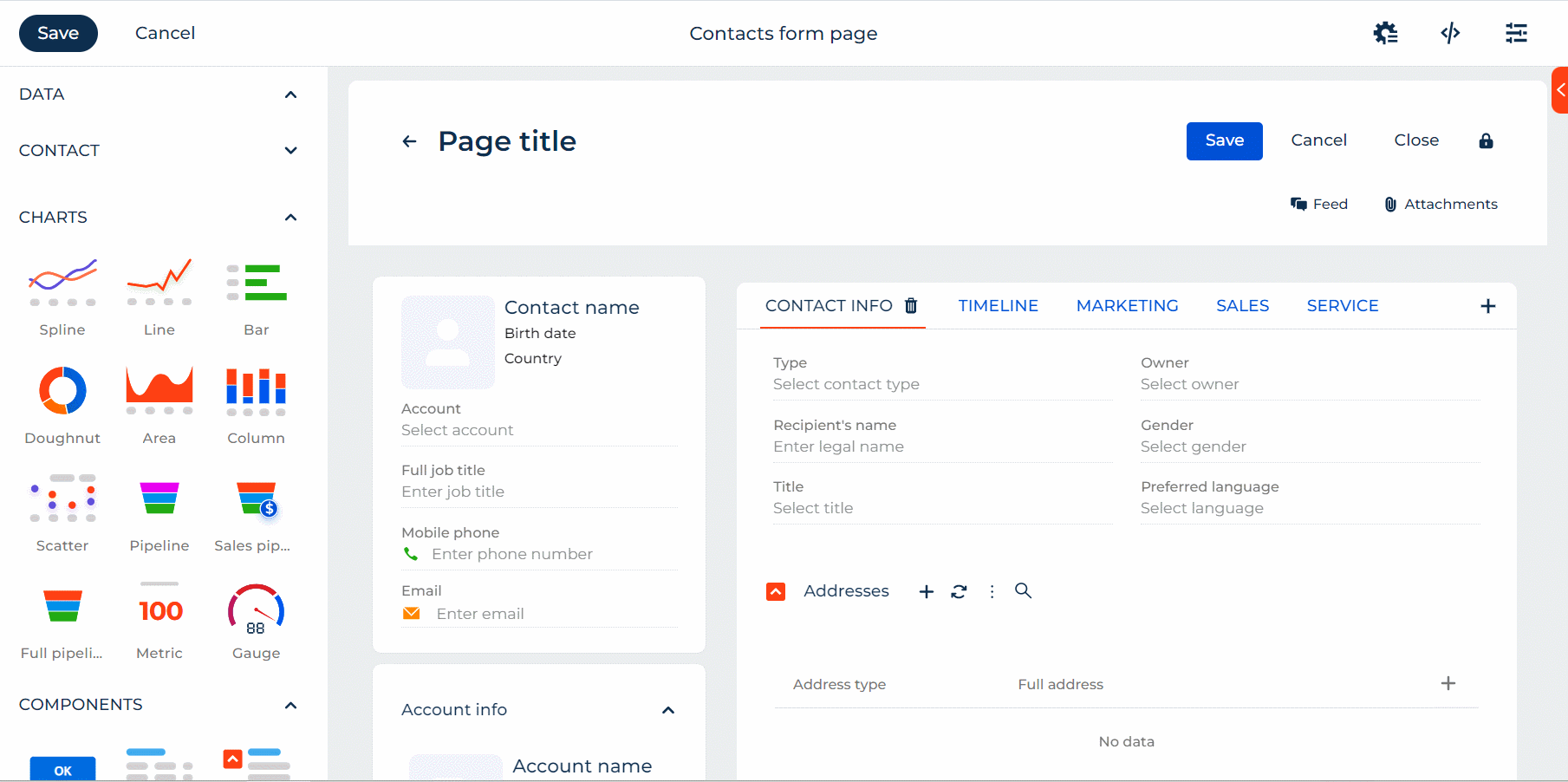Open the MARKETING tab

coord(1127,306)
